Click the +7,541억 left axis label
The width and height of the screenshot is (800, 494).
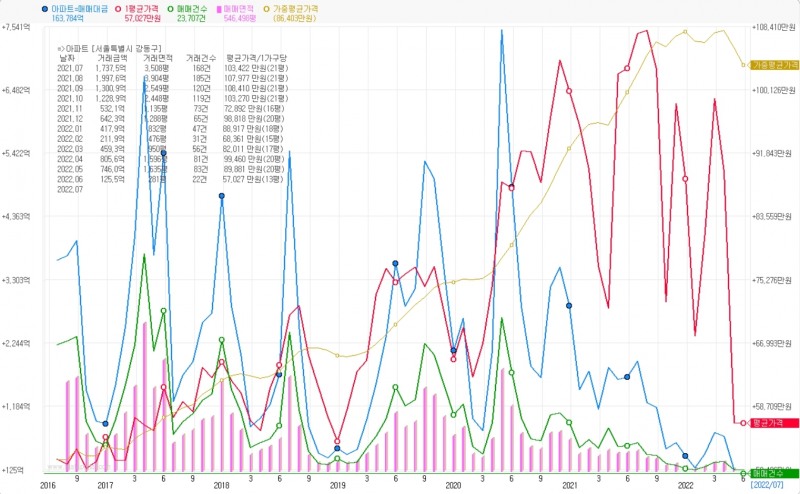coord(18,27)
